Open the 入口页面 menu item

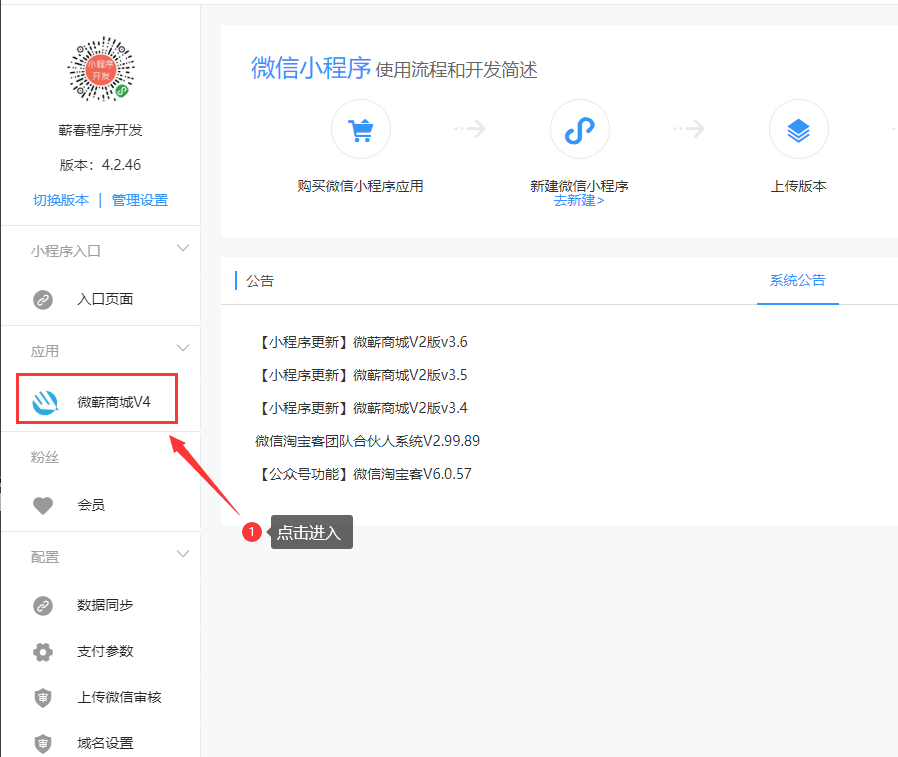coord(105,299)
